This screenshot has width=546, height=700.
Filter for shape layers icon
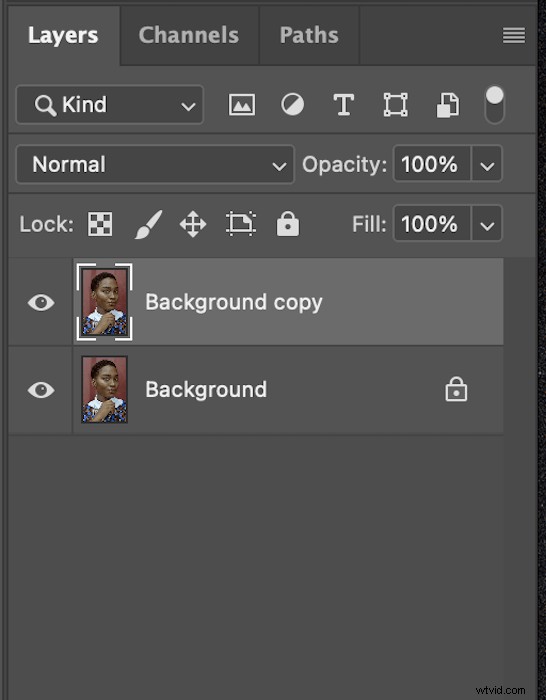click(x=396, y=105)
